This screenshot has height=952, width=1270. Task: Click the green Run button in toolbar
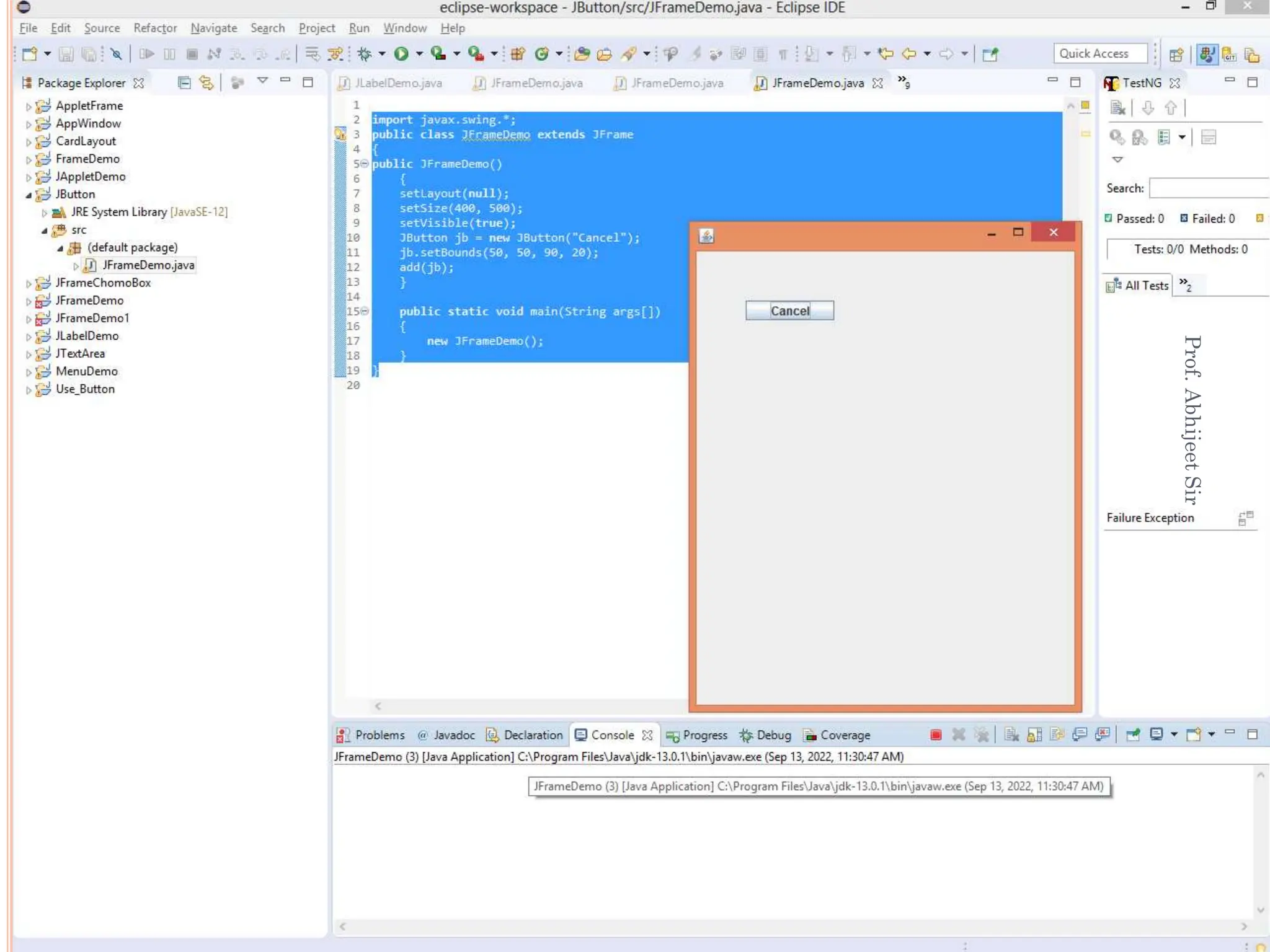(x=401, y=54)
